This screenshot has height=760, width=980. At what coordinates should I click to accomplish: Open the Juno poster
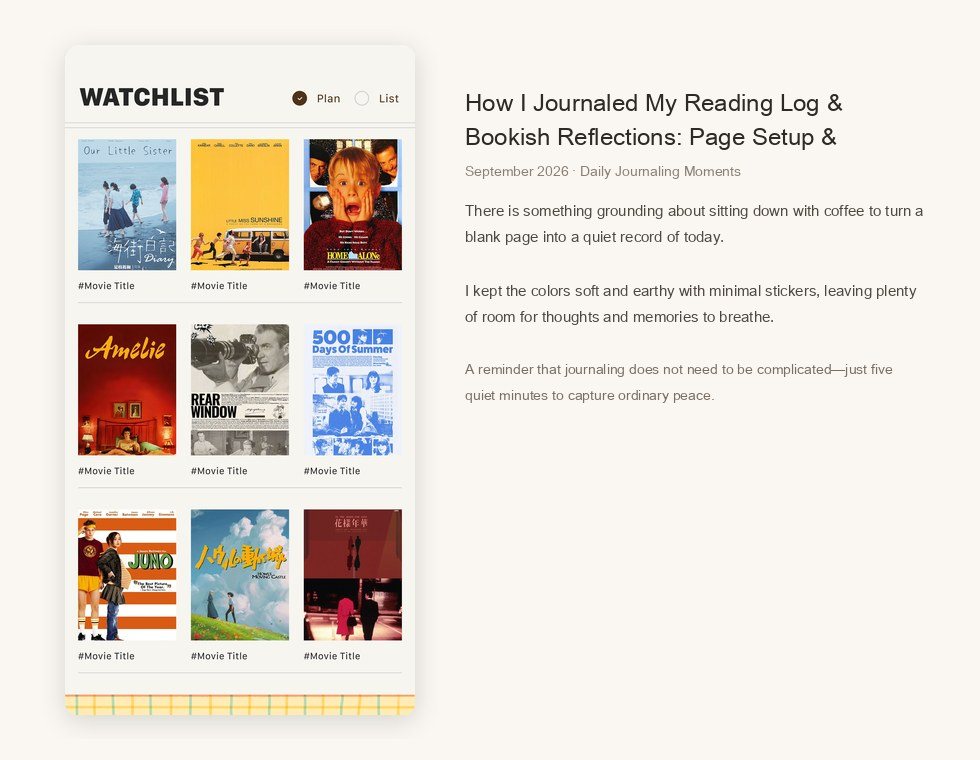pyautogui.click(x=127, y=574)
